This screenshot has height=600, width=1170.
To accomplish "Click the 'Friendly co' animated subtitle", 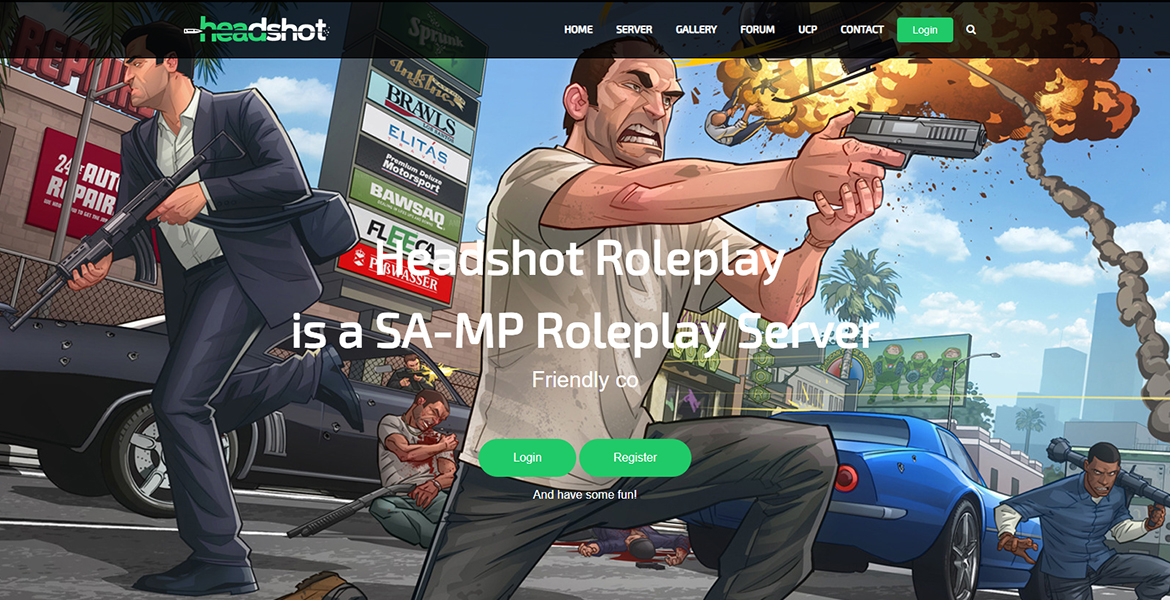I will tap(585, 380).
